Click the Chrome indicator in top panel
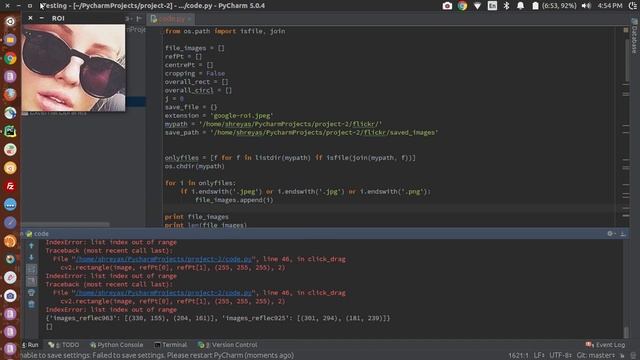This screenshot has width=640, height=360. click(x=462, y=6)
